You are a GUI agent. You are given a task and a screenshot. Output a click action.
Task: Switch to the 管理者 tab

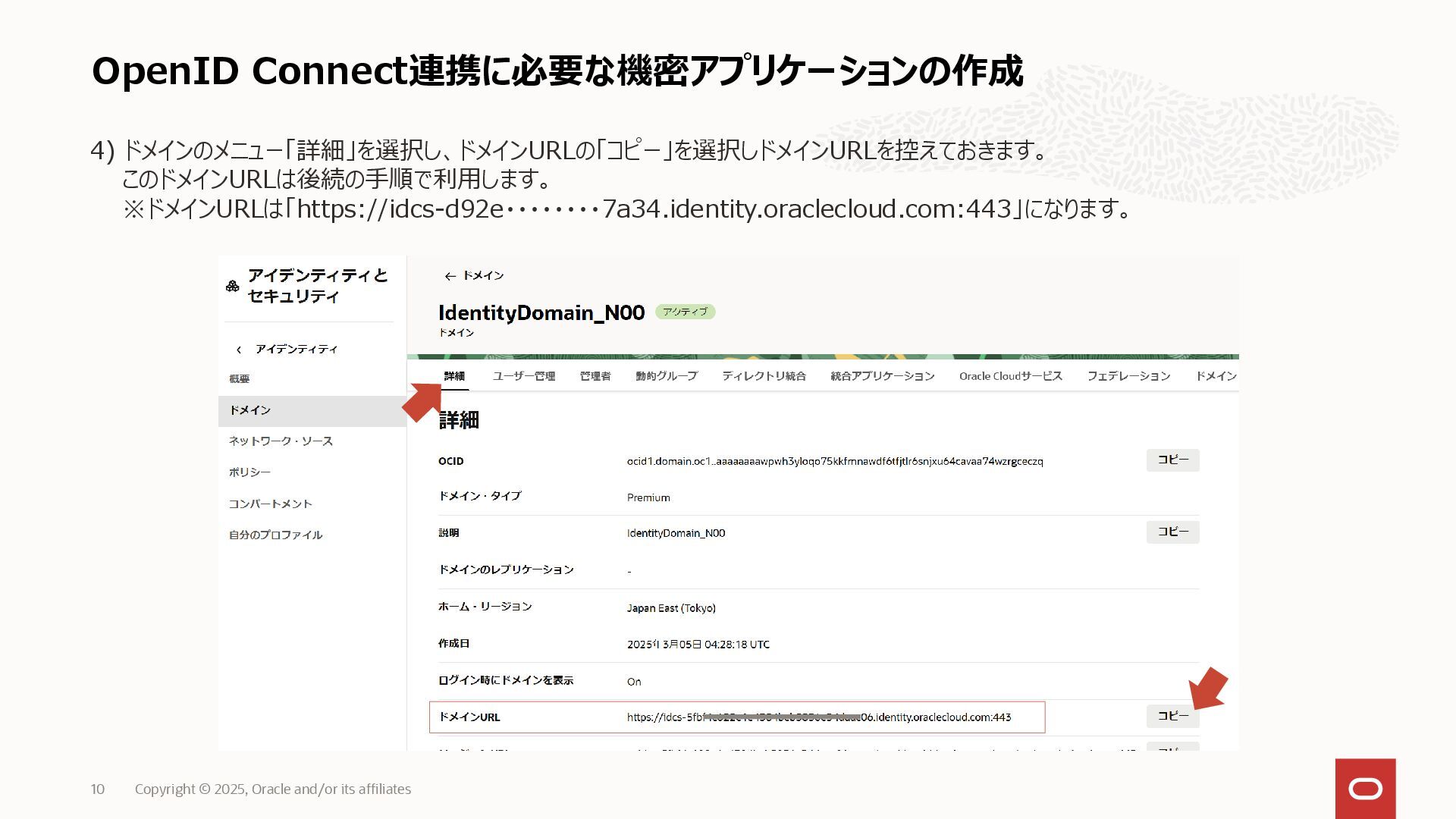[x=595, y=376]
